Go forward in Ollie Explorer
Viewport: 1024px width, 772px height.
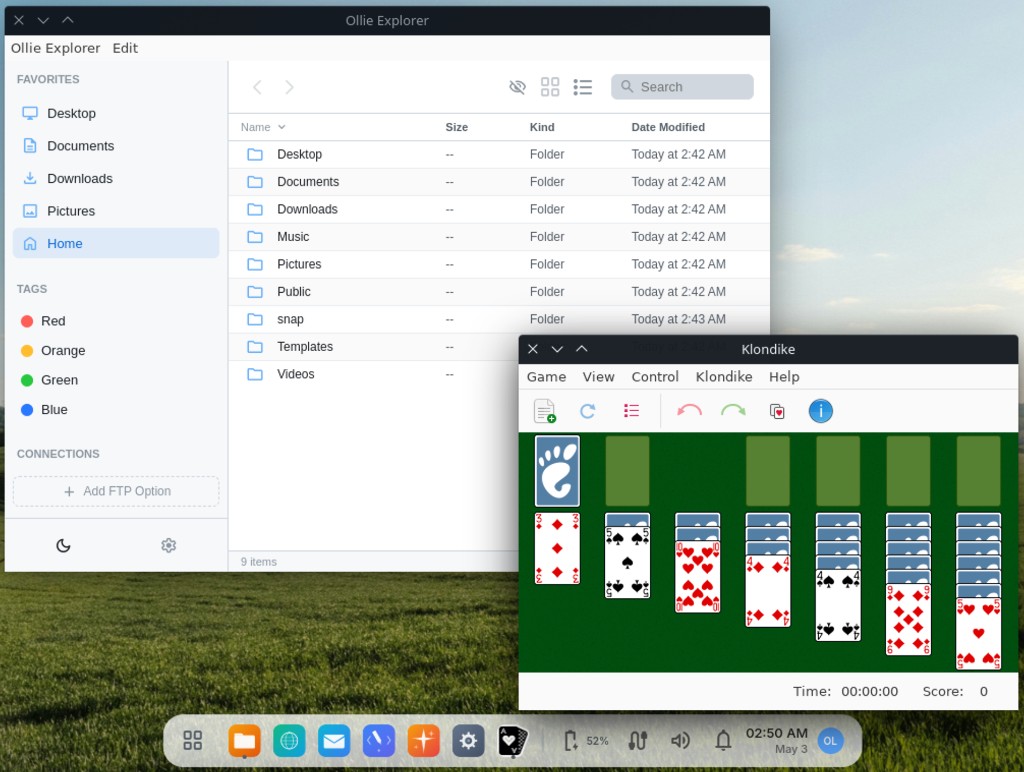[x=289, y=87]
